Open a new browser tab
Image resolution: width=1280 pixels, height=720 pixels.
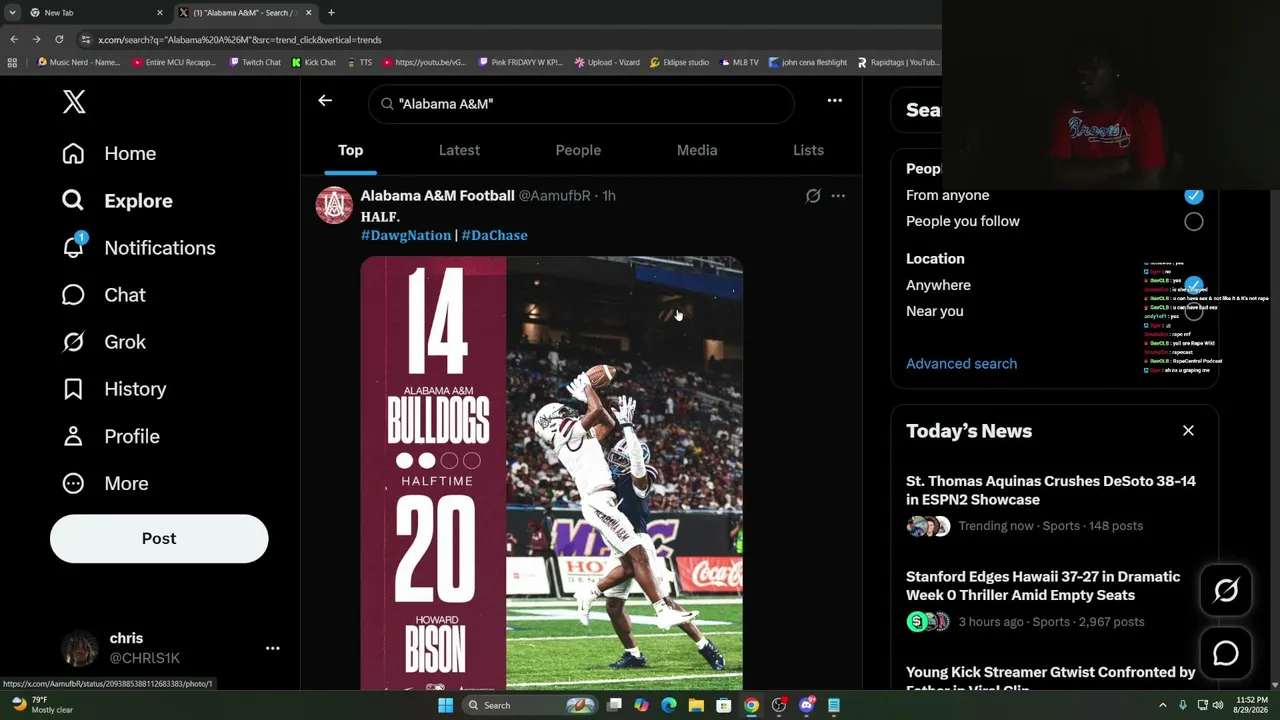pyautogui.click(x=331, y=13)
